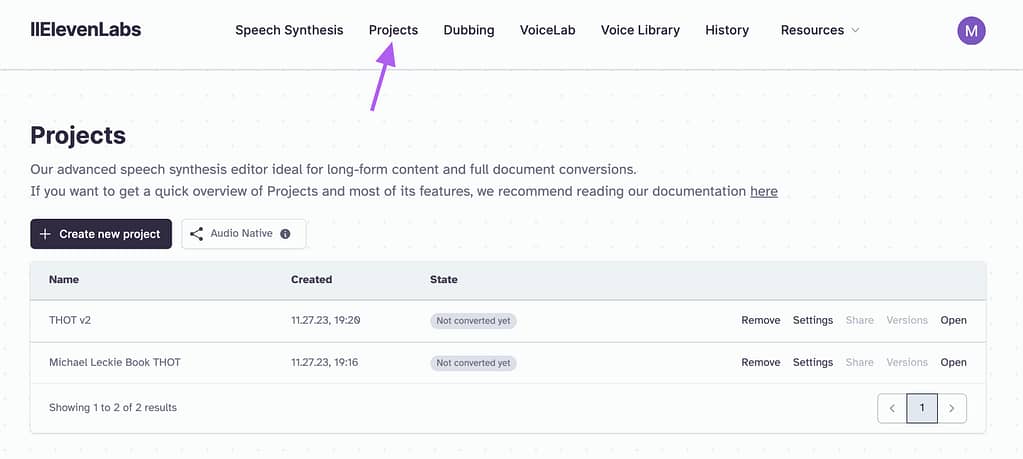Open the Voice Library page

click(x=640, y=30)
